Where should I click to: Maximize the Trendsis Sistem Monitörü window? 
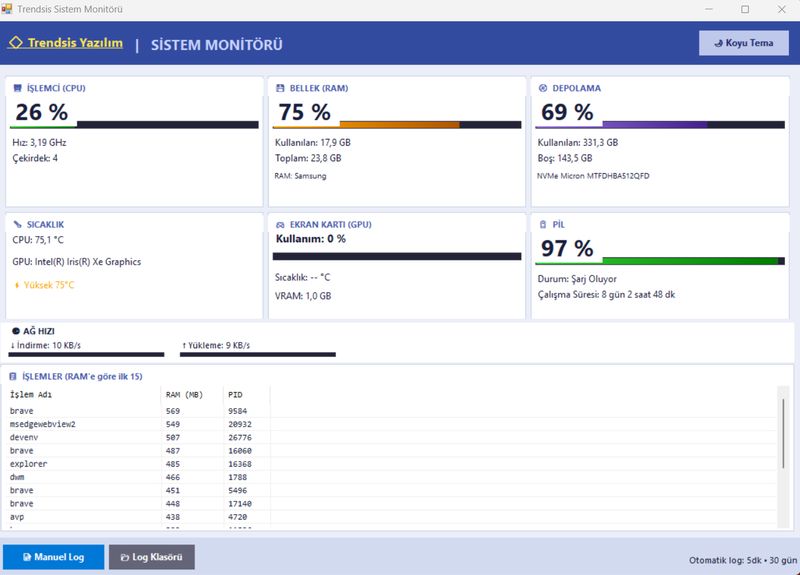pos(745,9)
